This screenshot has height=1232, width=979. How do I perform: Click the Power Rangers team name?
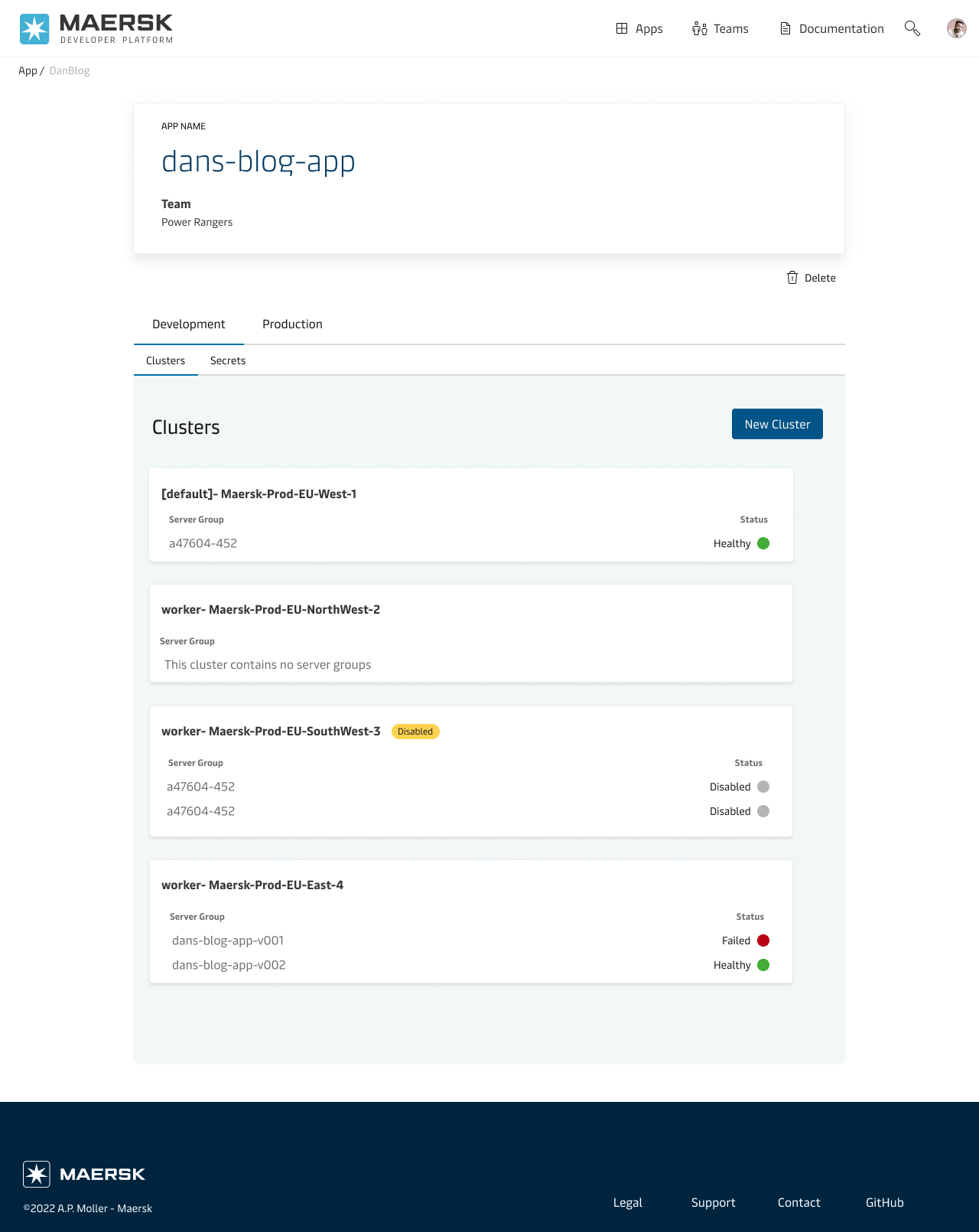pos(197,222)
